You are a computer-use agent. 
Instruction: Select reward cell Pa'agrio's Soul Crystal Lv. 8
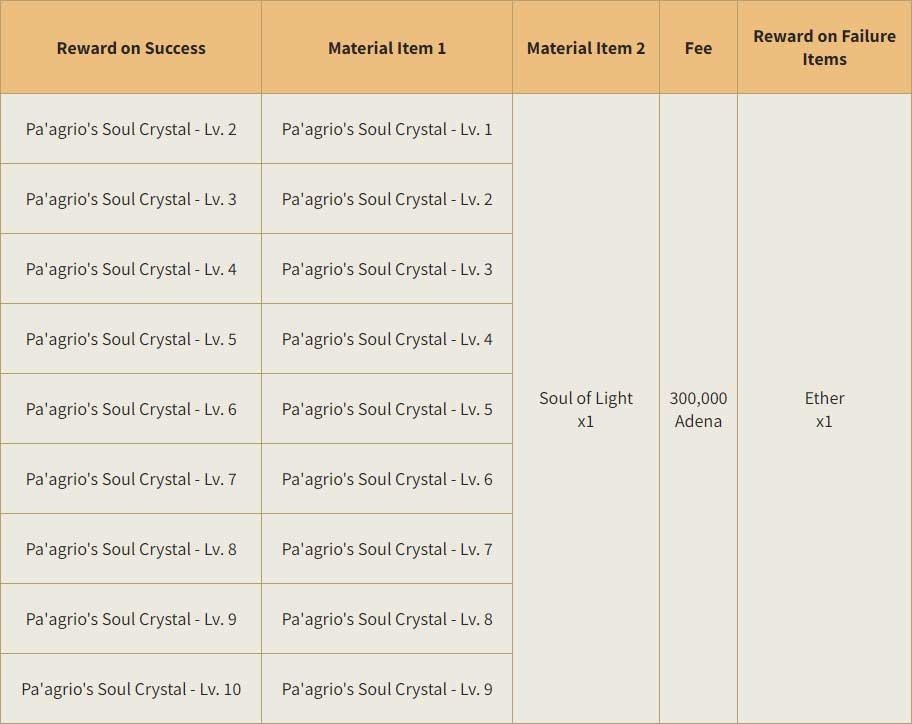coord(131,549)
